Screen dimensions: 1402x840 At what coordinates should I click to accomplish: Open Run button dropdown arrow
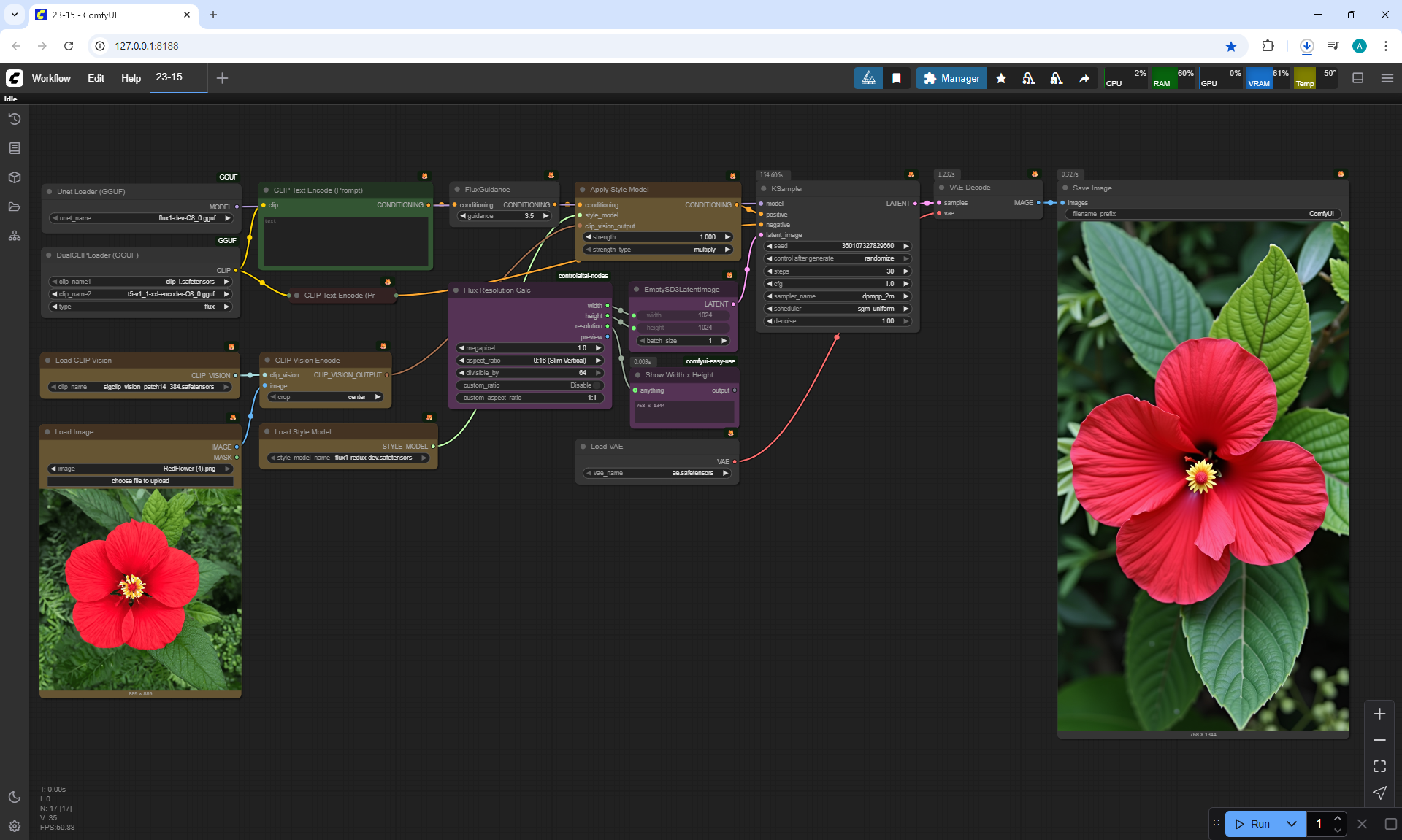1292,824
